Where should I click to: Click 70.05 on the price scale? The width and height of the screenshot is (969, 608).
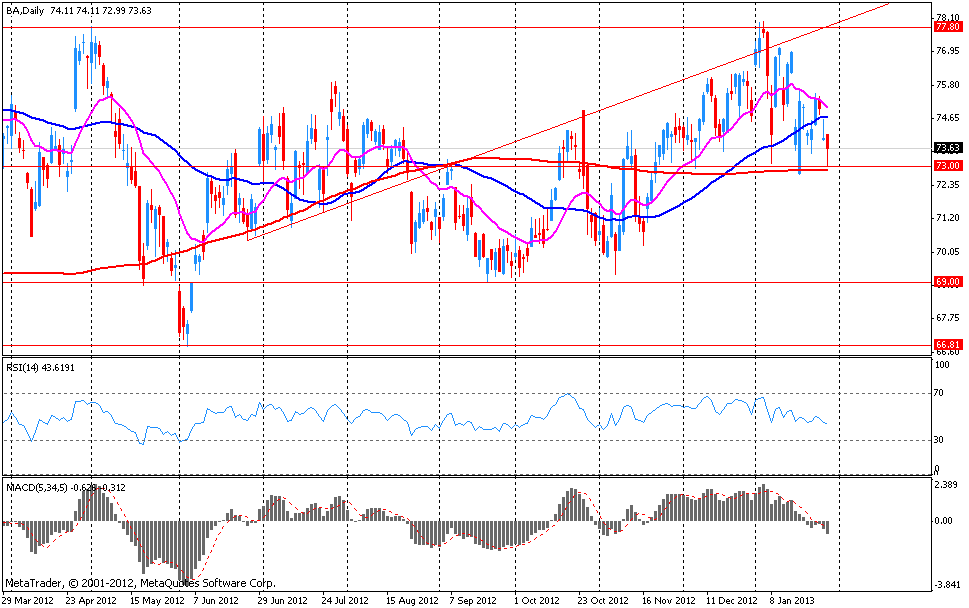[x=947, y=251]
